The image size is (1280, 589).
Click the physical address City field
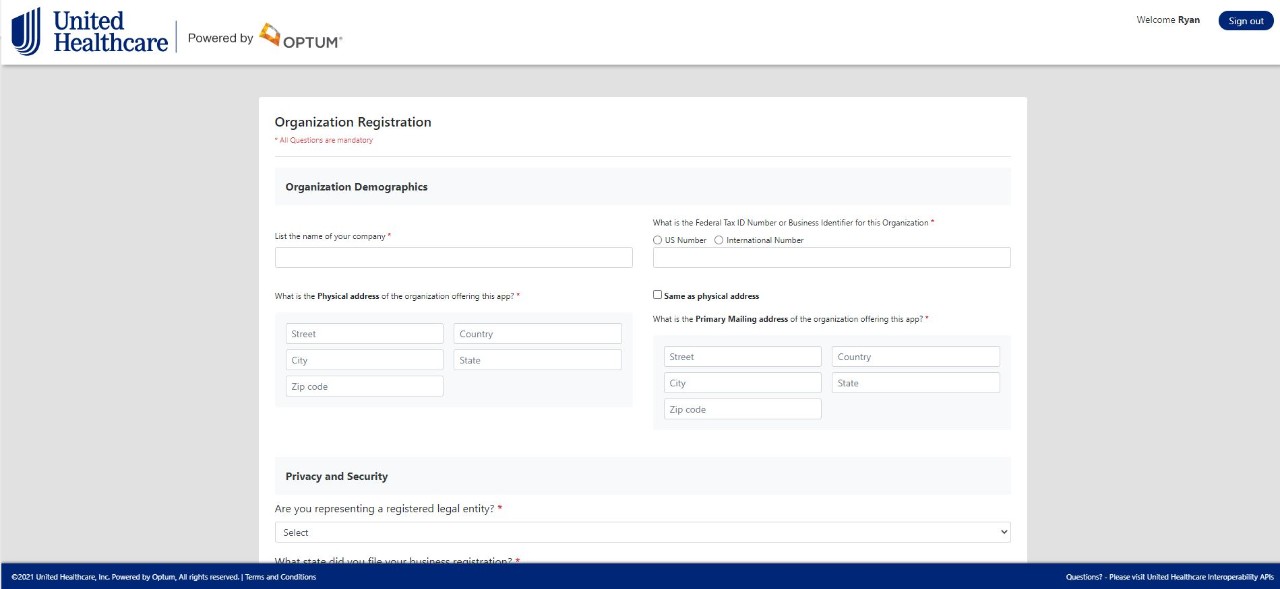pos(364,360)
